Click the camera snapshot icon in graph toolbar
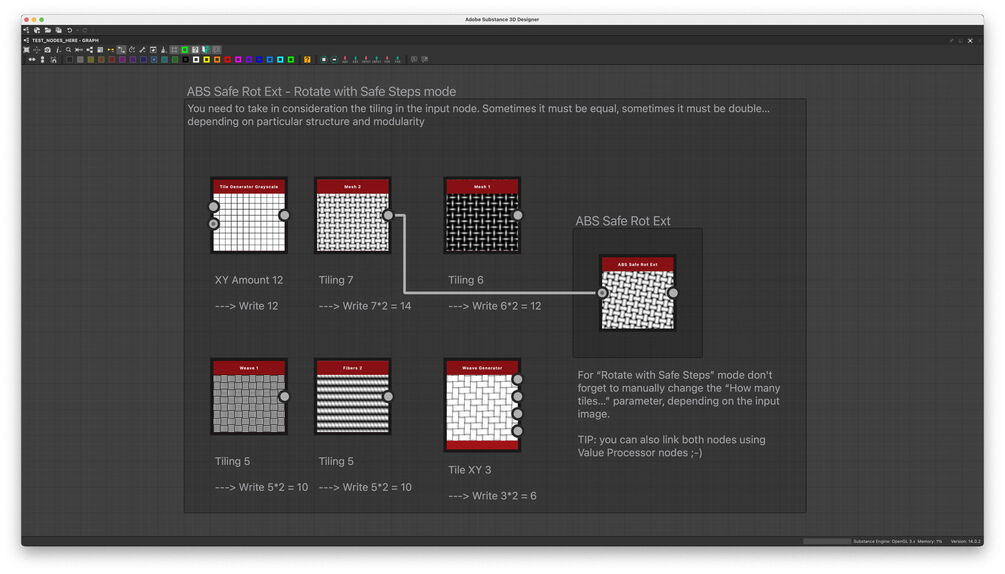This screenshot has height=574, width=1005. [47, 49]
